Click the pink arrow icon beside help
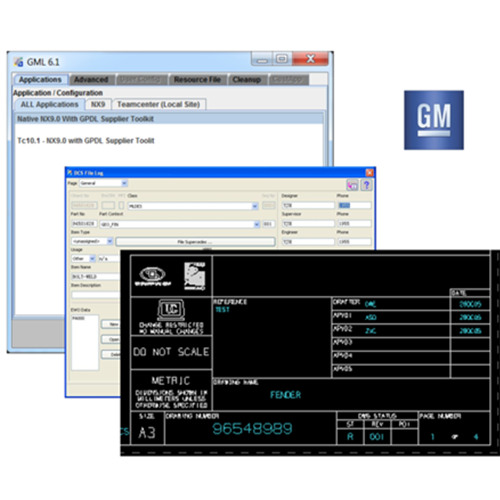This screenshot has height=500, width=500. pos(353,185)
